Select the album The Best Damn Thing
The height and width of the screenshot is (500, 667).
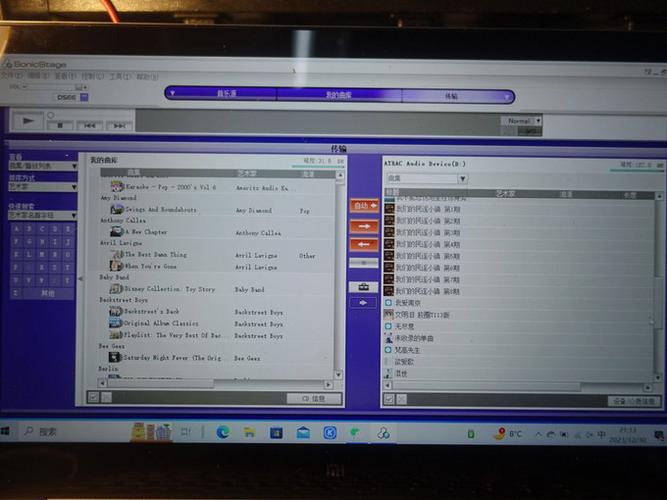point(156,254)
